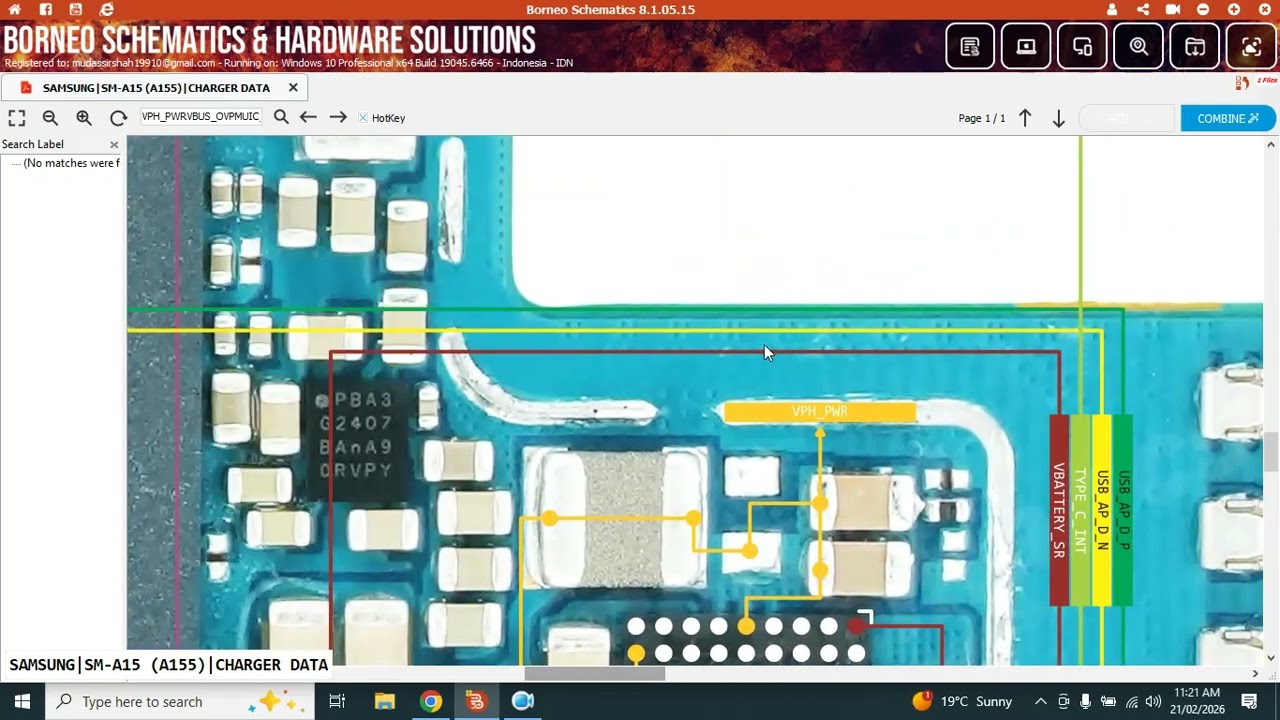Open the user account icon
Screen dimensions: 1280x720
1113,9
